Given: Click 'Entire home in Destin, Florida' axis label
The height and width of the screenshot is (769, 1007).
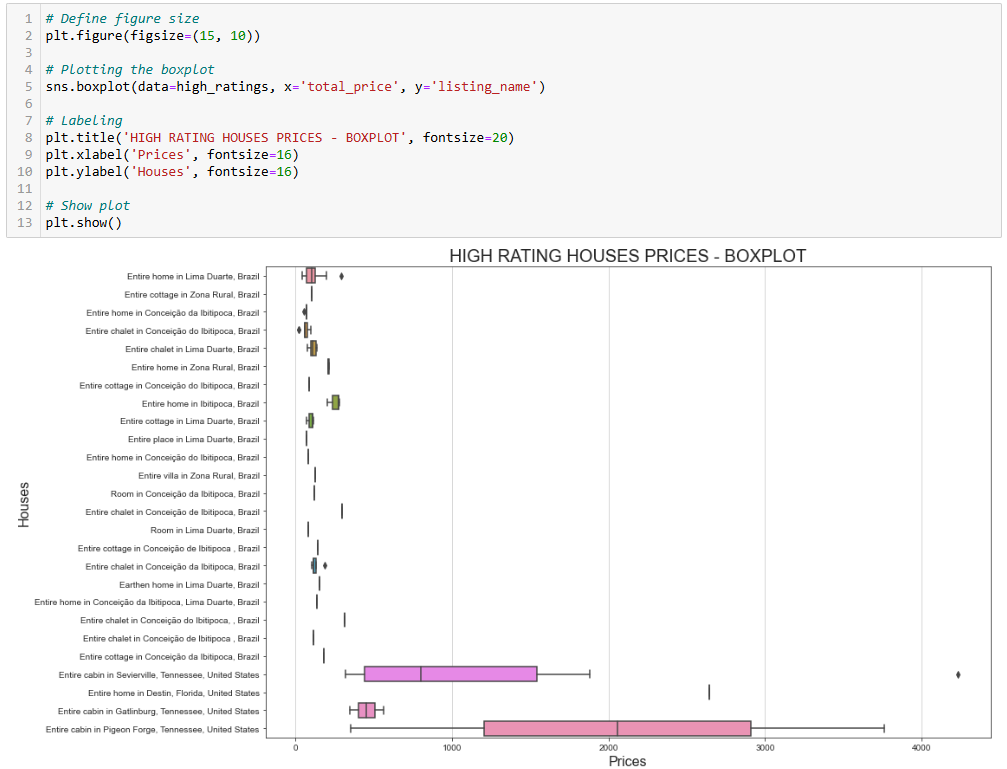Looking at the screenshot, I should (173, 693).
